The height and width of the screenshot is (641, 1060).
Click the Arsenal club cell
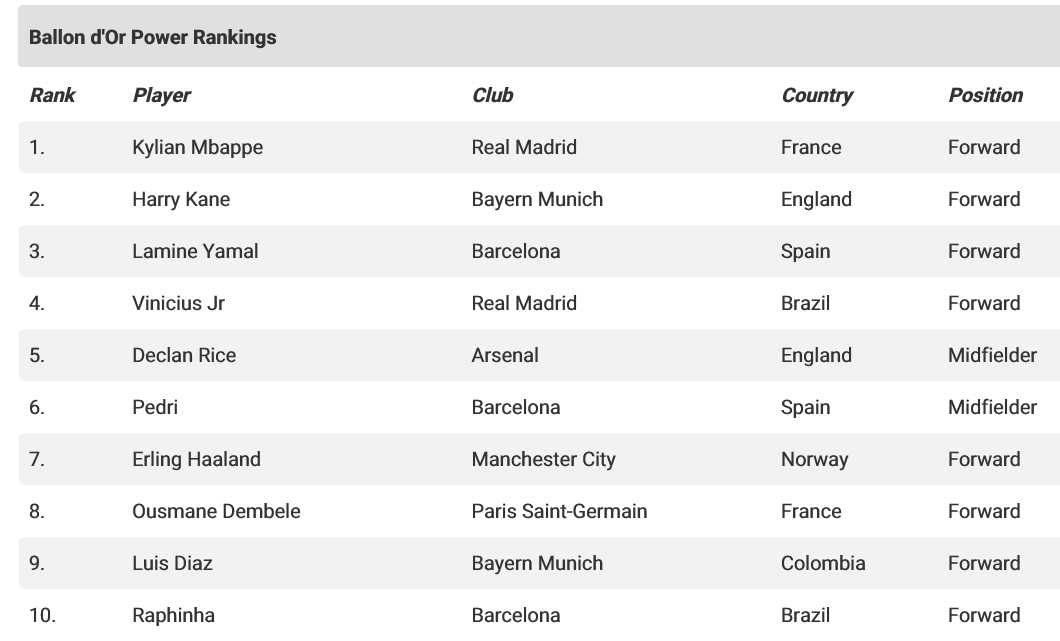[x=505, y=355]
